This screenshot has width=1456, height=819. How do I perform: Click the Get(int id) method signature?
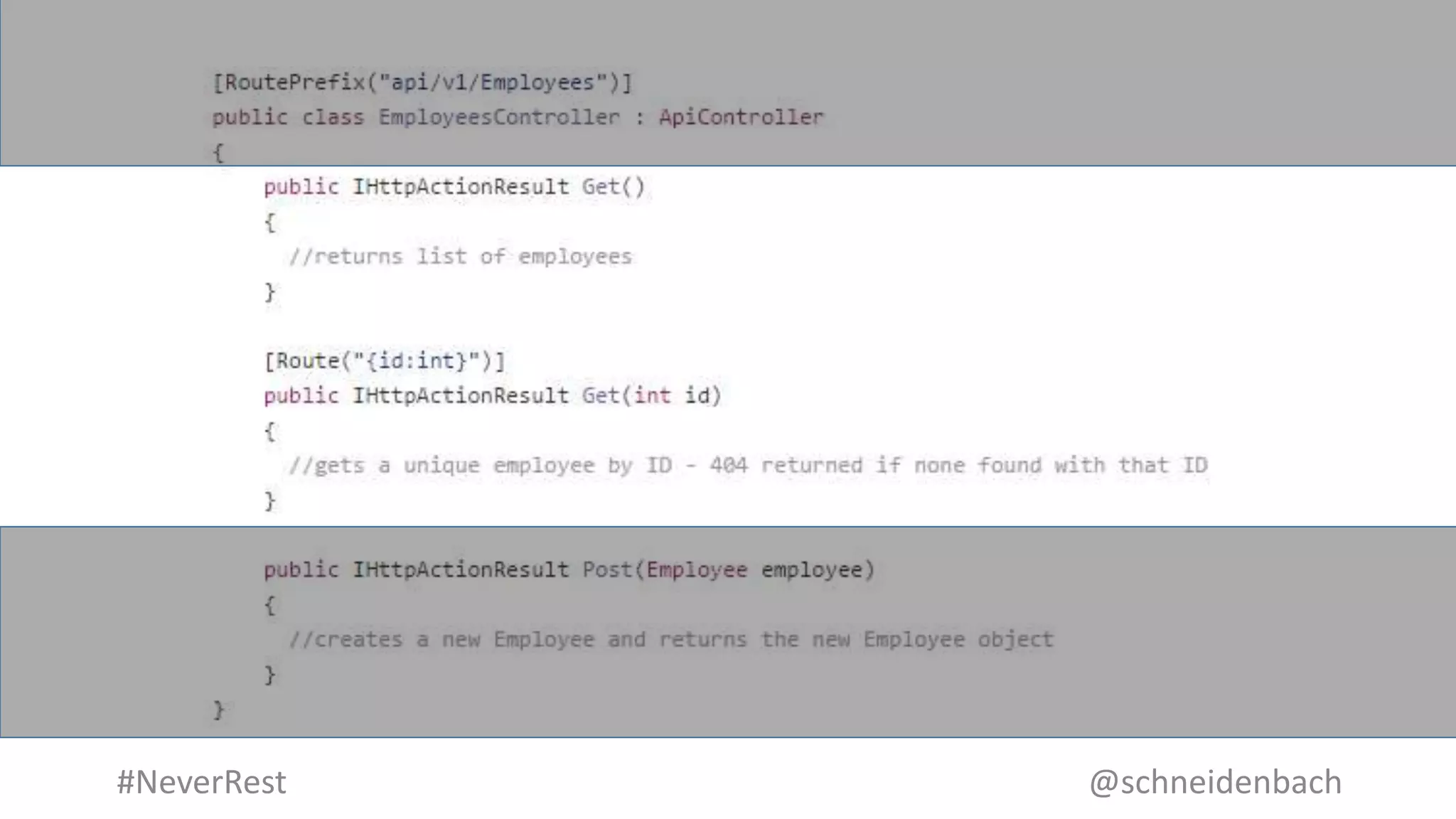493,395
